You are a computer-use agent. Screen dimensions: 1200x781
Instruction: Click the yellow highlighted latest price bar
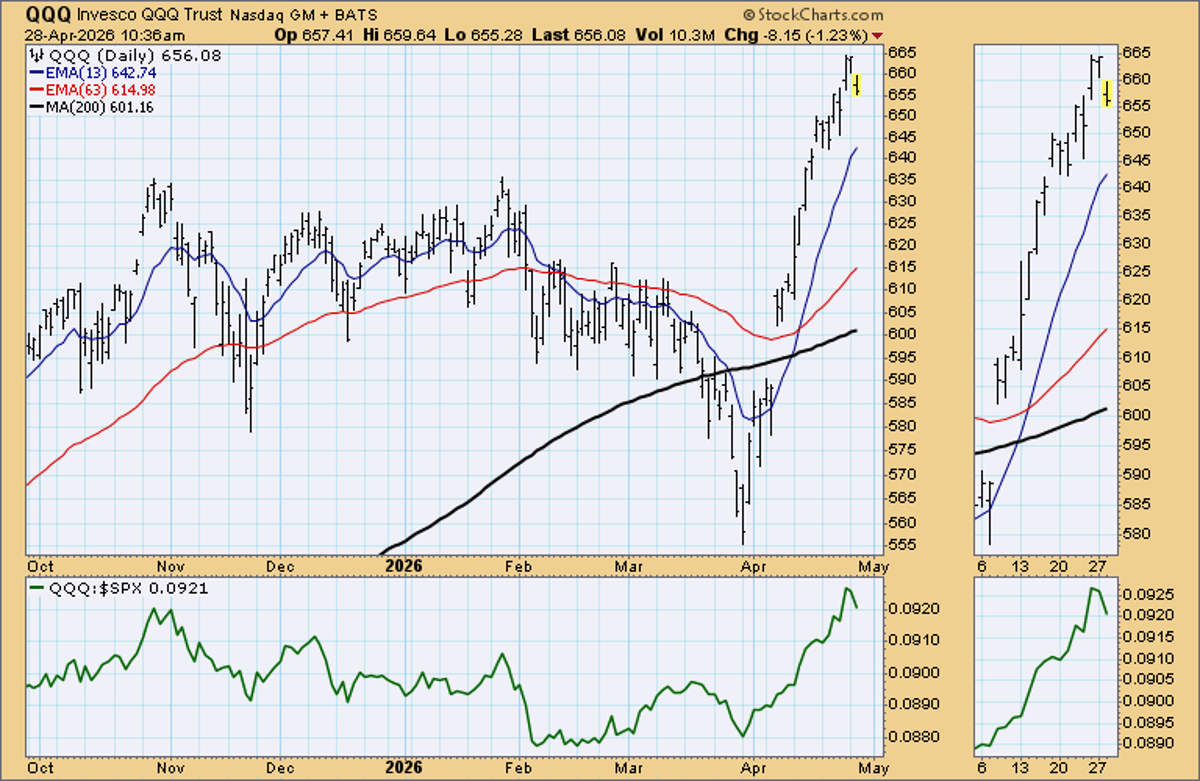point(857,85)
